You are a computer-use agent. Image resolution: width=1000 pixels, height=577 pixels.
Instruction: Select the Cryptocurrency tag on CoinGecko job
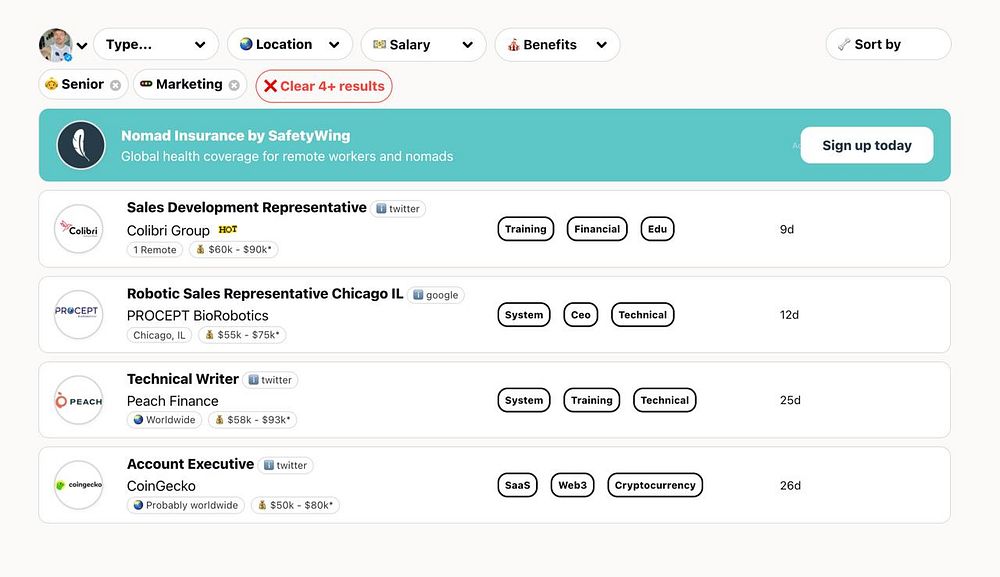[655, 486]
